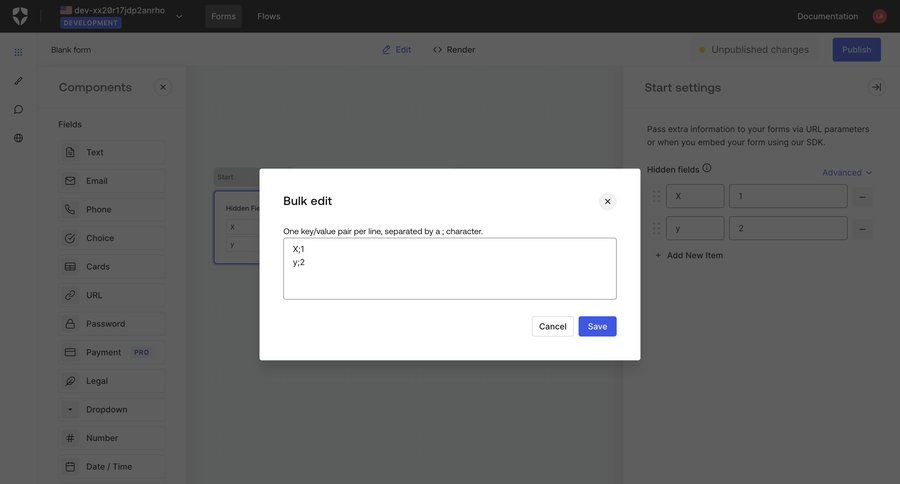Add the Phone field component
The height and width of the screenshot is (484, 900).
pos(111,210)
